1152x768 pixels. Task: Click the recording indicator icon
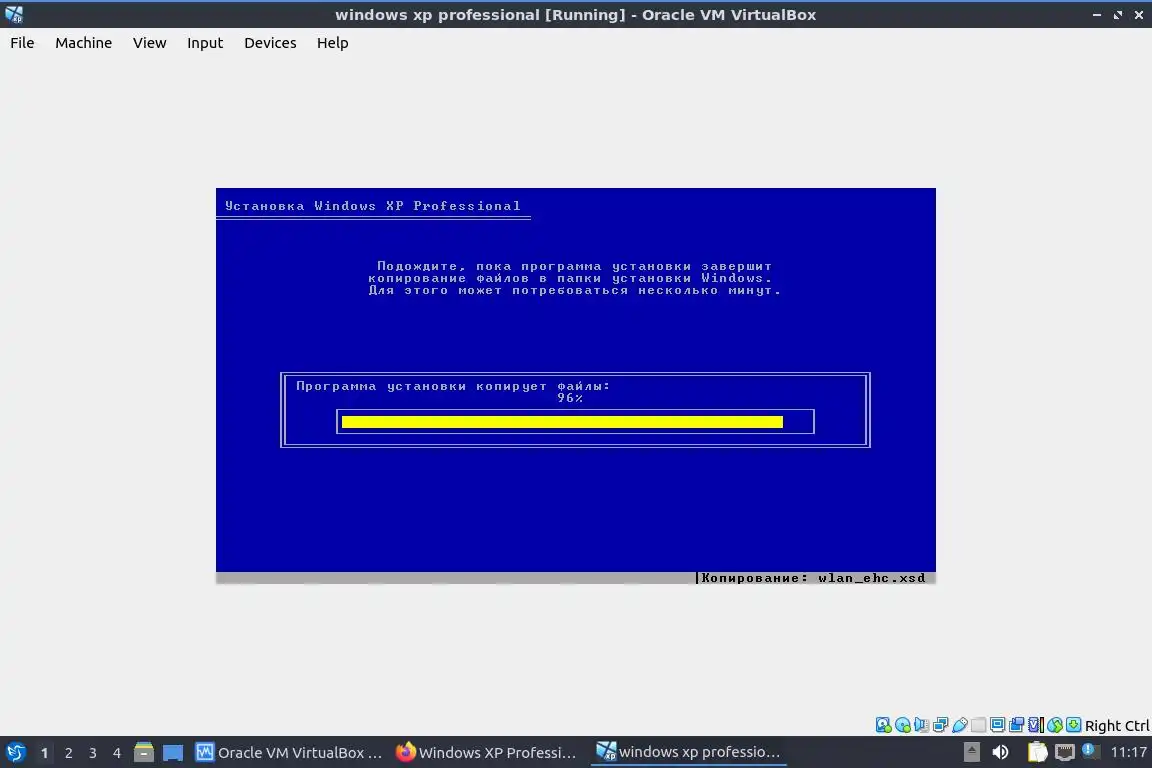pos(1017,725)
